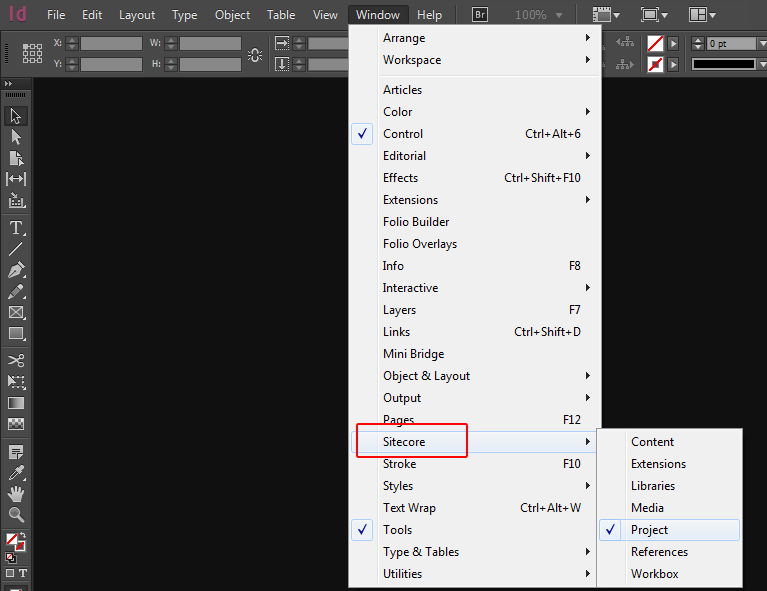
Task: Select the Gradient Swatch tool
Action: click(16, 403)
